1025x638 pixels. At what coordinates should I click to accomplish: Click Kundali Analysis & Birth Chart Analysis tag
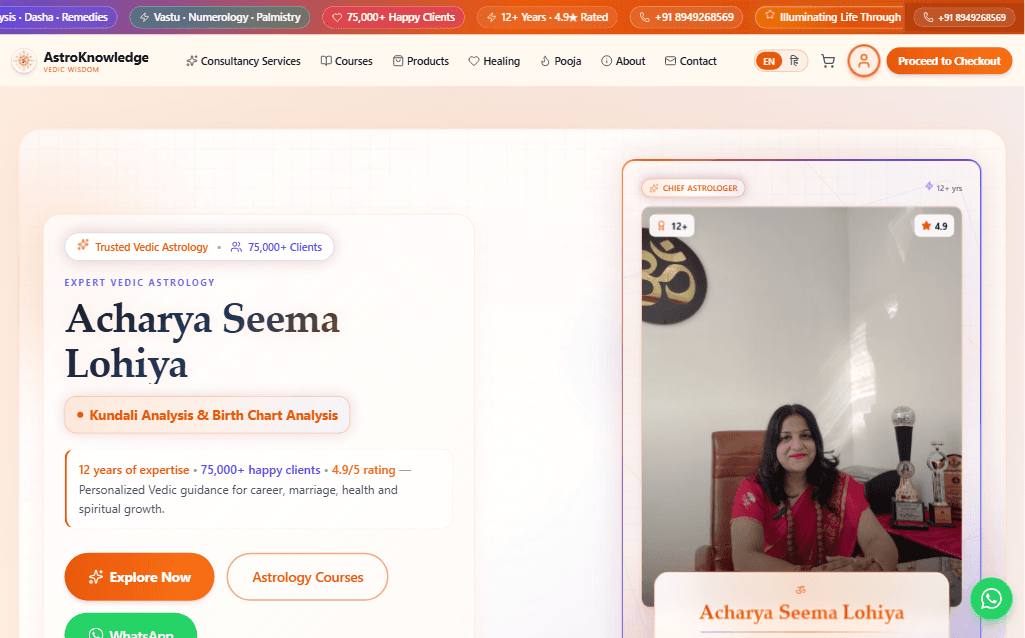click(x=207, y=415)
